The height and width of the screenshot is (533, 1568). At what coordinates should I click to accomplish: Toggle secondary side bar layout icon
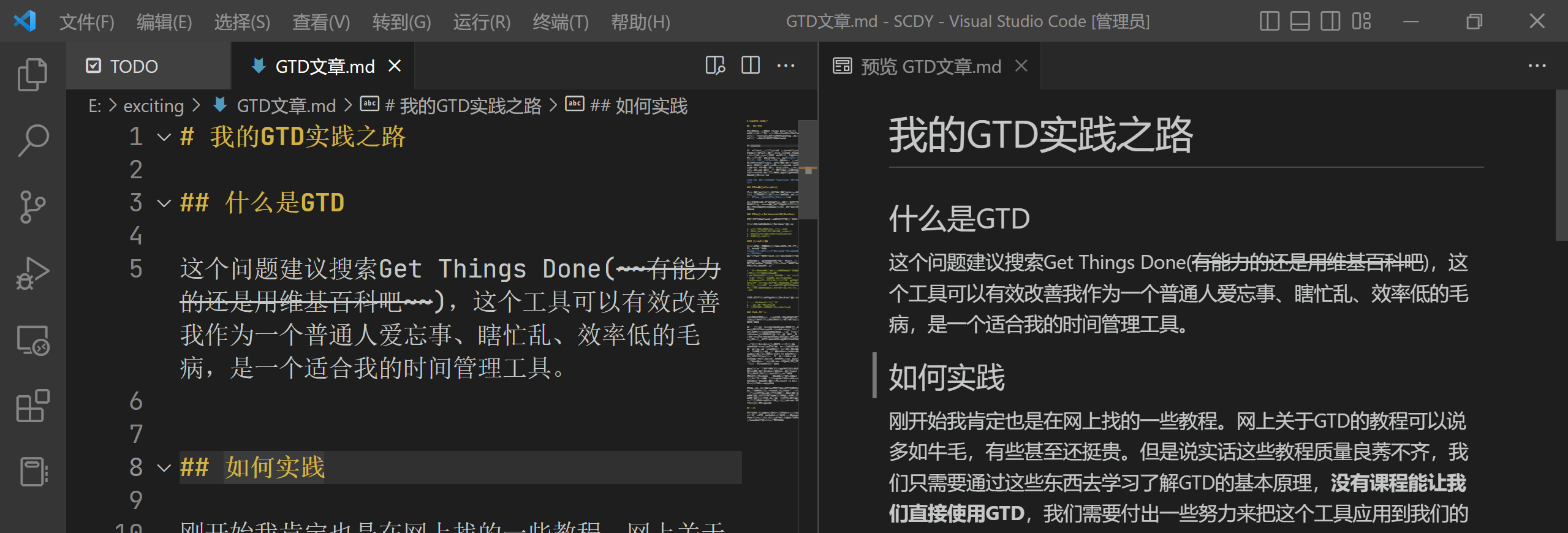pyautogui.click(x=1330, y=21)
